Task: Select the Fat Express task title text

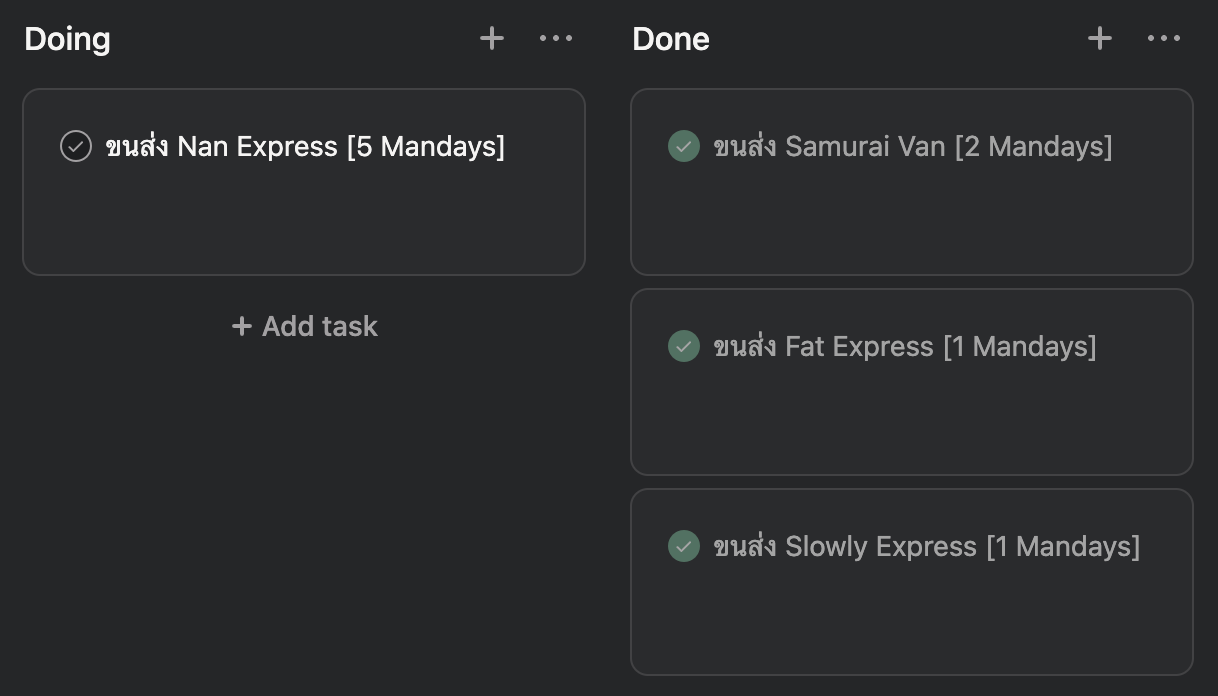Action: [x=904, y=346]
